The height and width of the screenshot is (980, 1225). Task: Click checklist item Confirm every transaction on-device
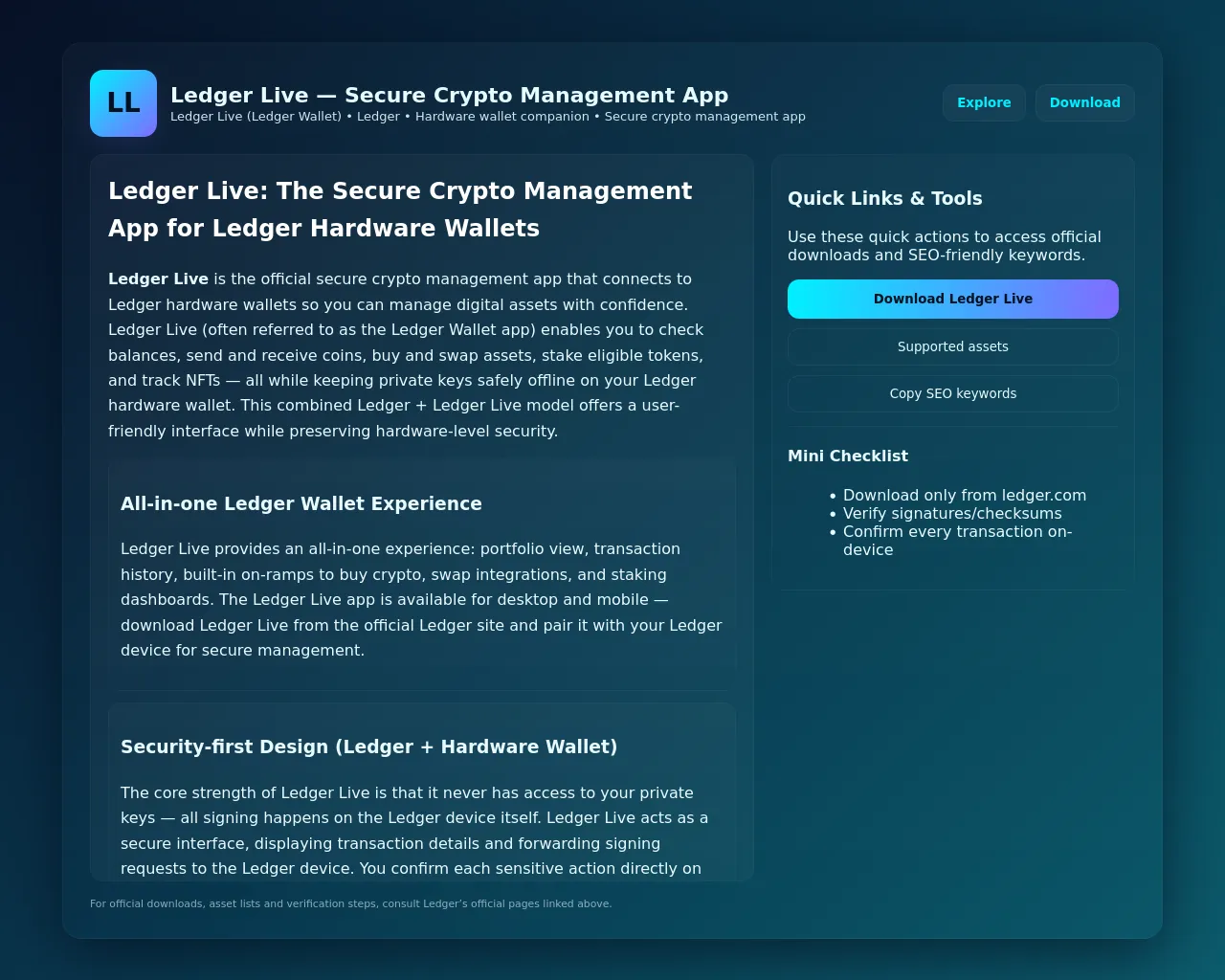click(957, 541)
